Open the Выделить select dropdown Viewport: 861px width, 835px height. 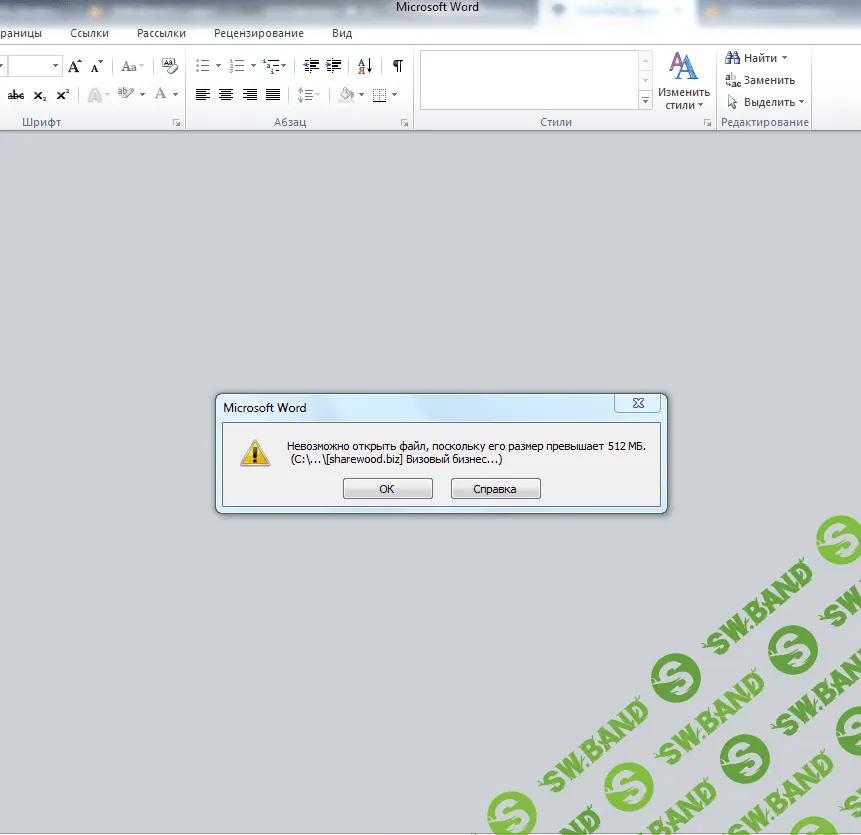point(767,102)
